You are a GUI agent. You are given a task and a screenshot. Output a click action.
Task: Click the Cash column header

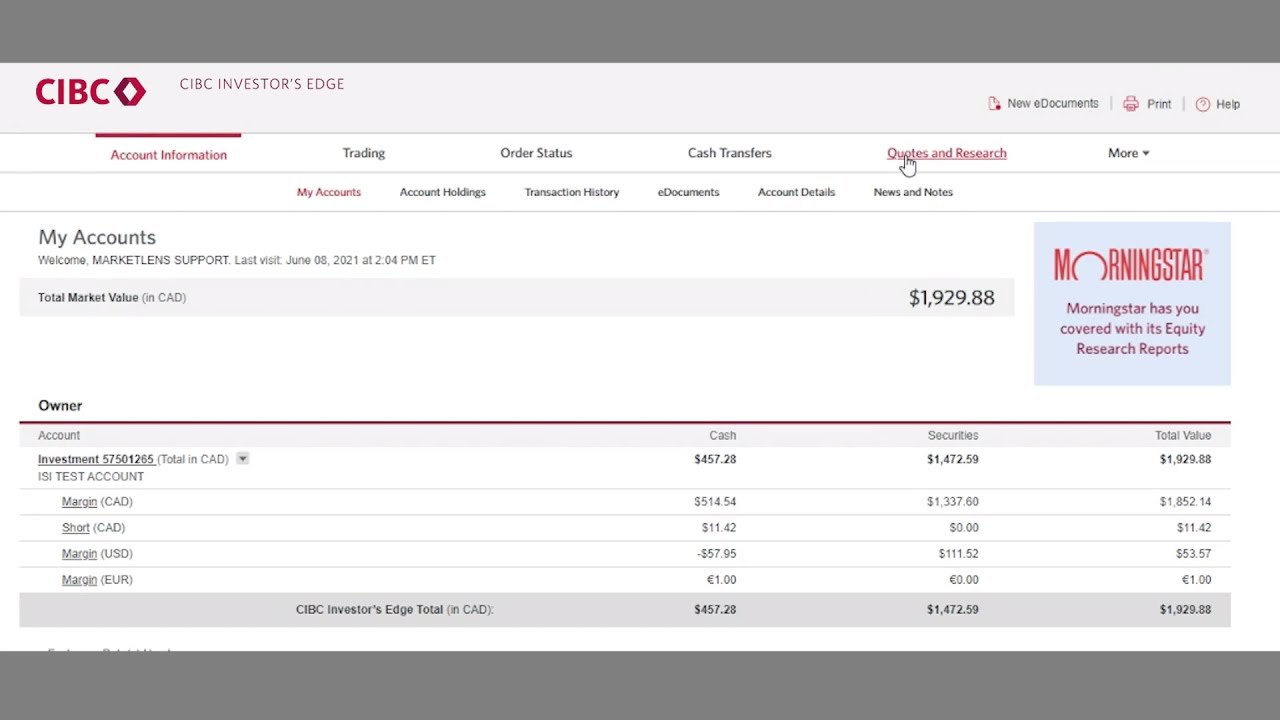tap(723, 436)
